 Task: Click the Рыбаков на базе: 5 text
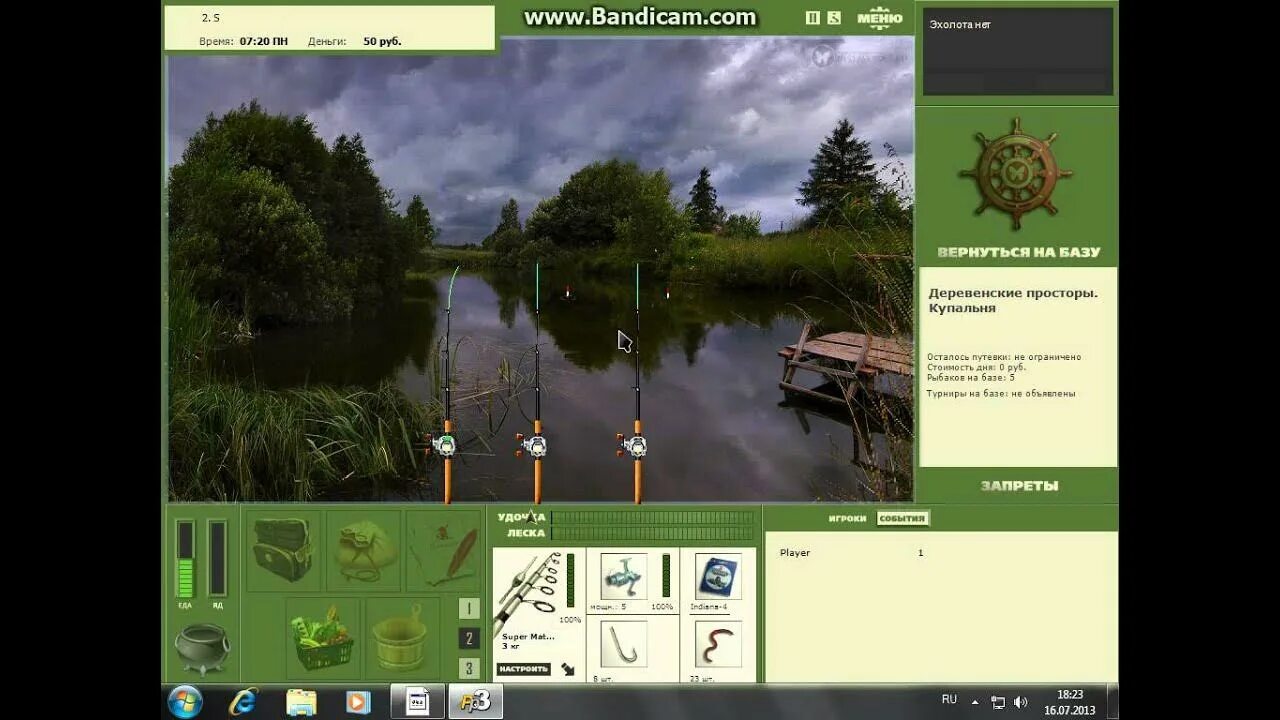[971, 378]
